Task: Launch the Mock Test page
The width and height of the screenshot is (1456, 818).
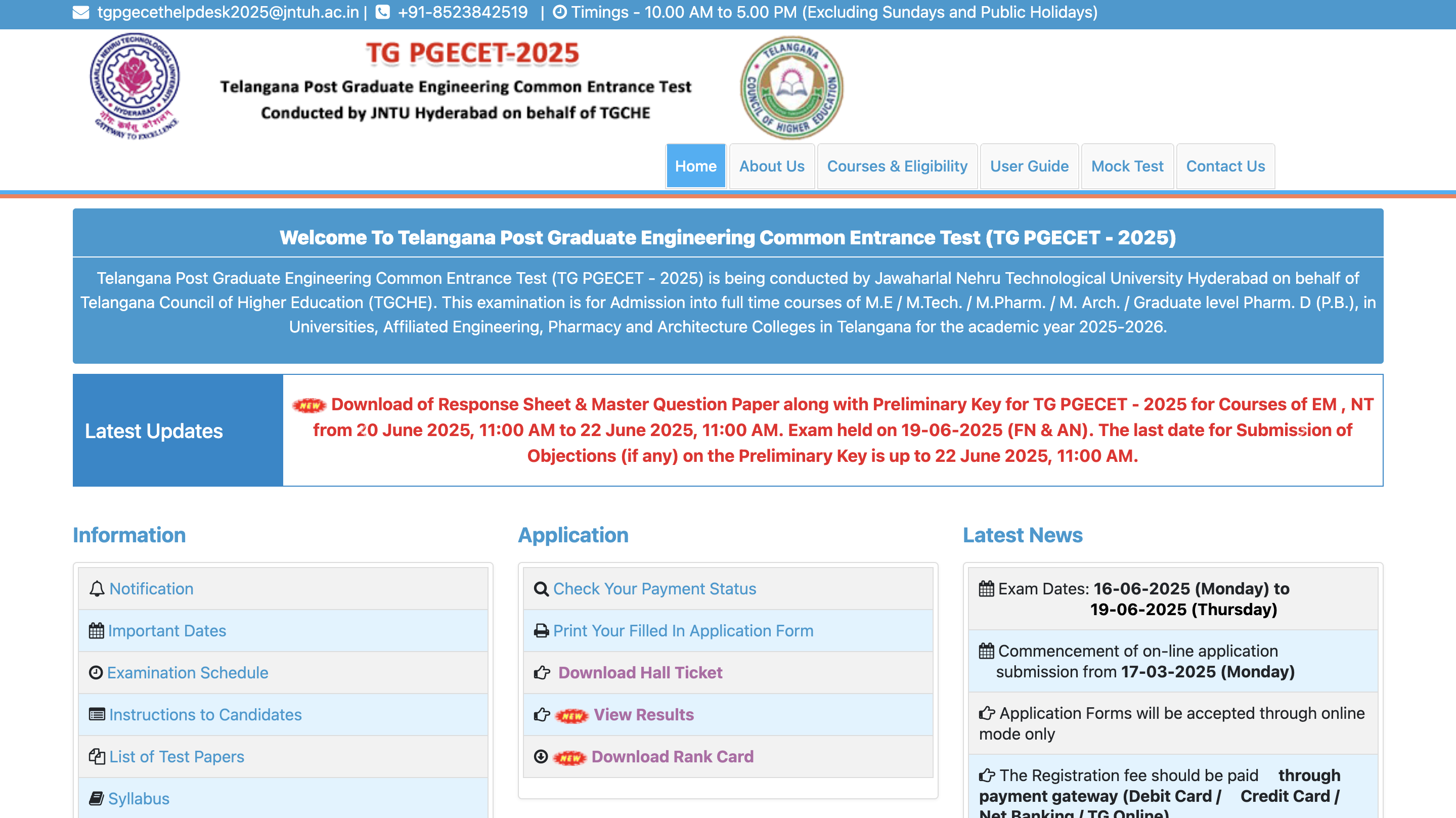Action: 1127,165
